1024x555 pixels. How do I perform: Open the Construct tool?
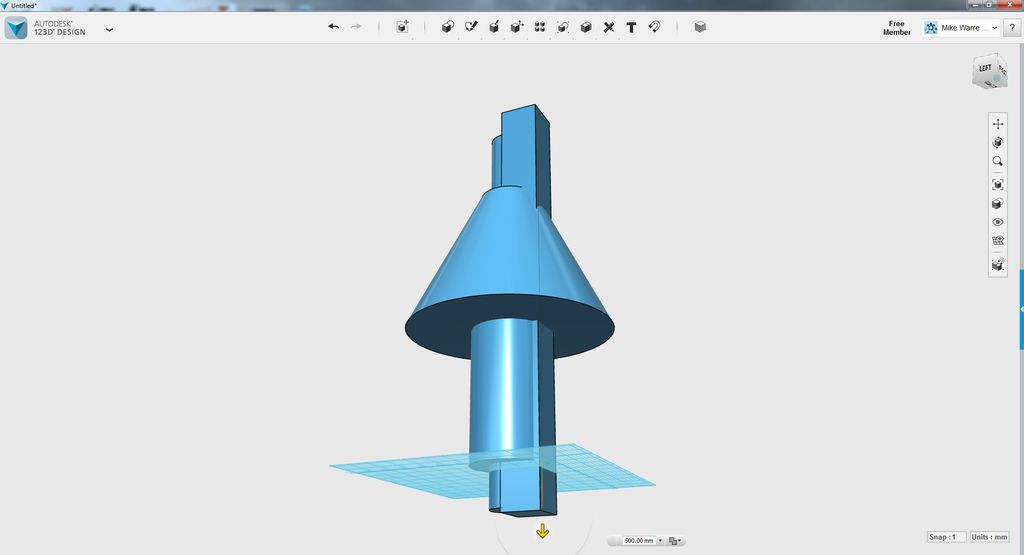[x=494, y=27]
